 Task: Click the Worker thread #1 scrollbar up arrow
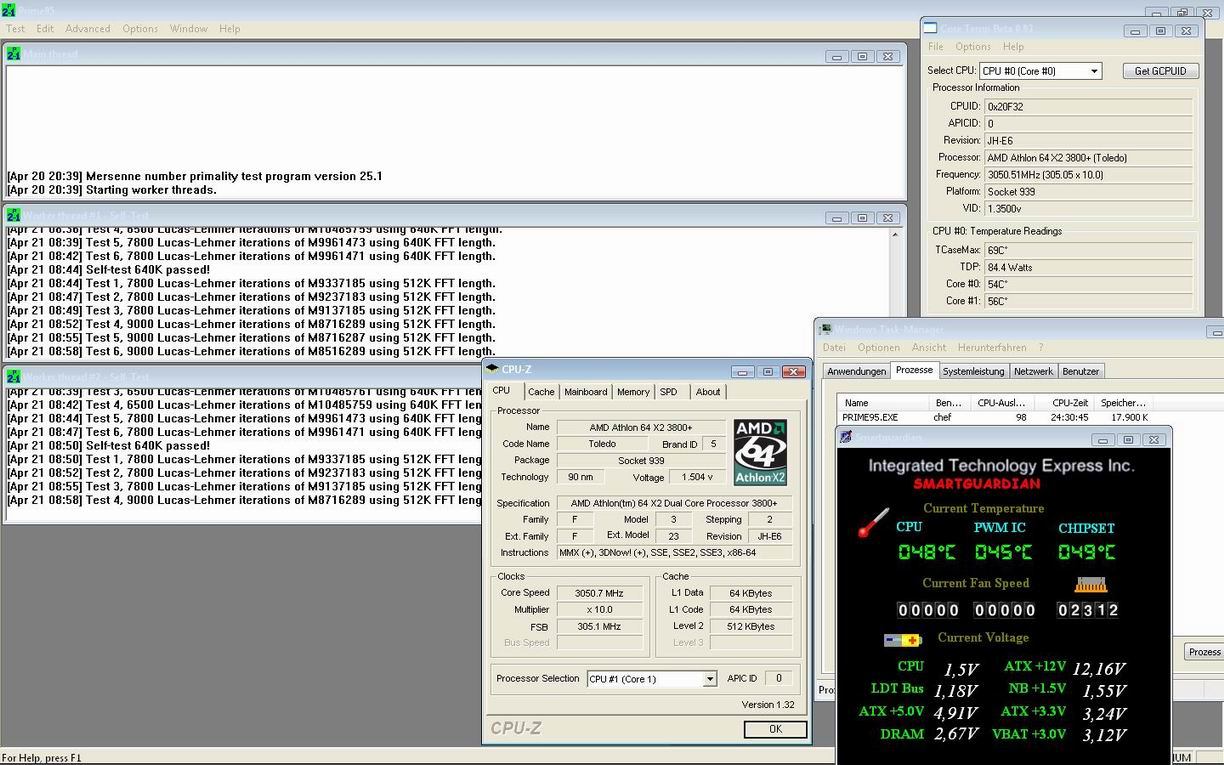[x=896, y=234]
